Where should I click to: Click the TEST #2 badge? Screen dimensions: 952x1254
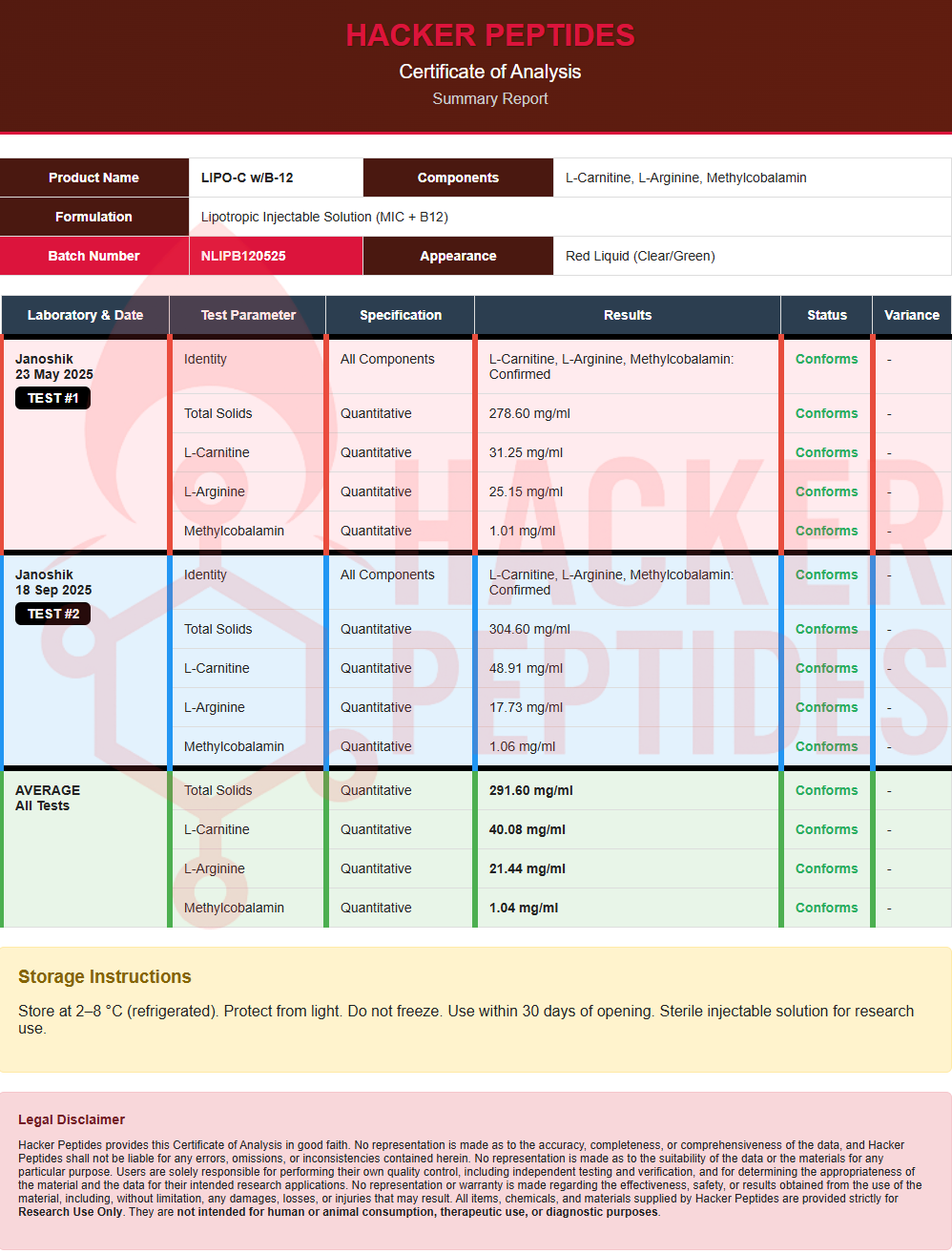[52, 614]
